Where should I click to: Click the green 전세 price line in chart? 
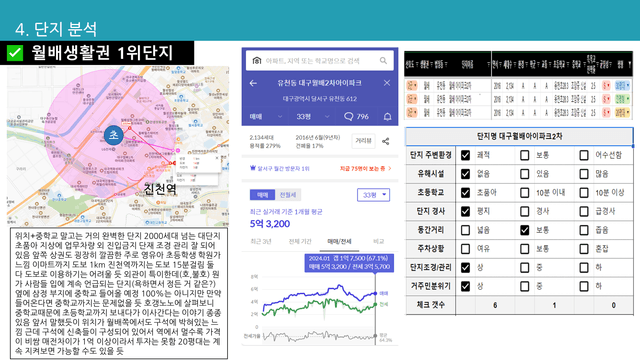[318, 307]
